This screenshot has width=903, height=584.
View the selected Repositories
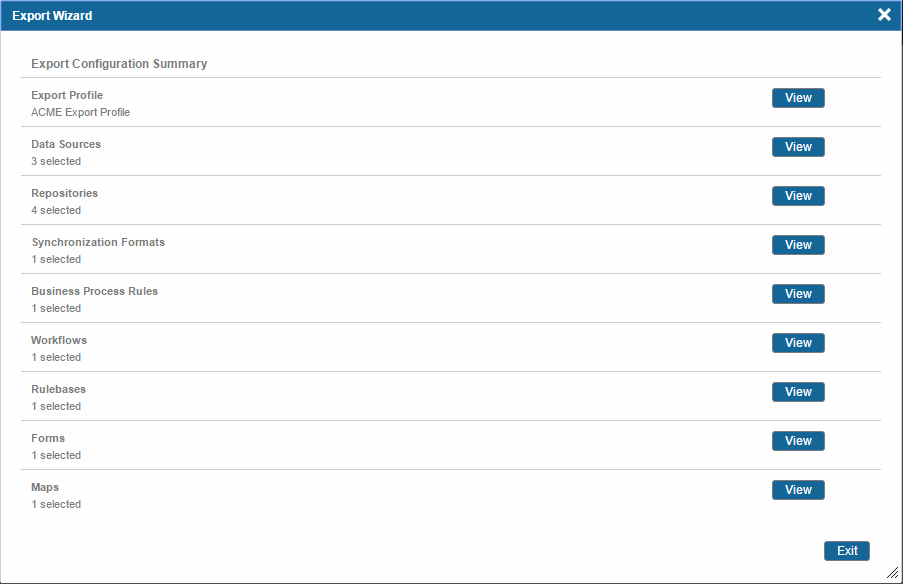point(798,196)
